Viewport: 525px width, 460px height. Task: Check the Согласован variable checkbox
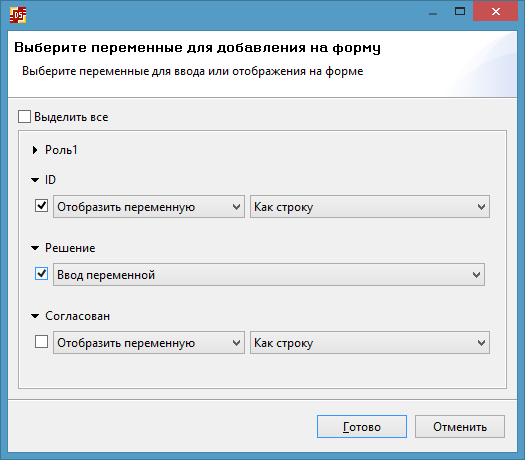pos(42,342)
